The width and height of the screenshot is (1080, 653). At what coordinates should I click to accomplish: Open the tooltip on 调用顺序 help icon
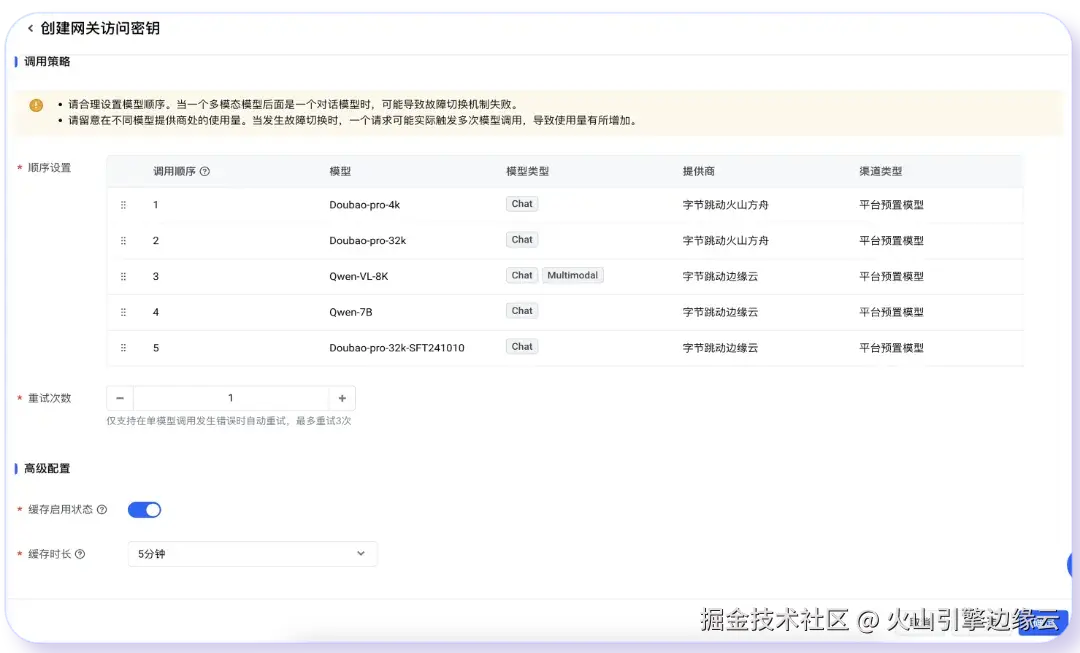pos(206,171)
